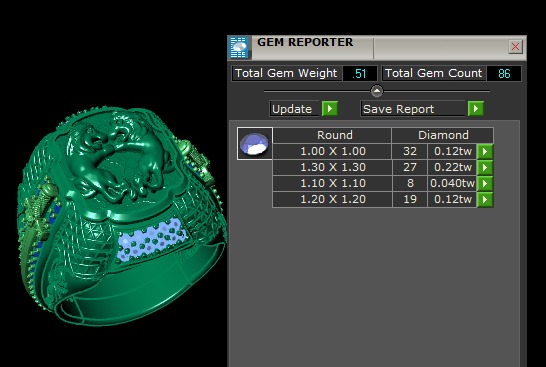Viewport: 546px width, 367px height.
Task: Click the Diamond column header
Action: (443, 135)
